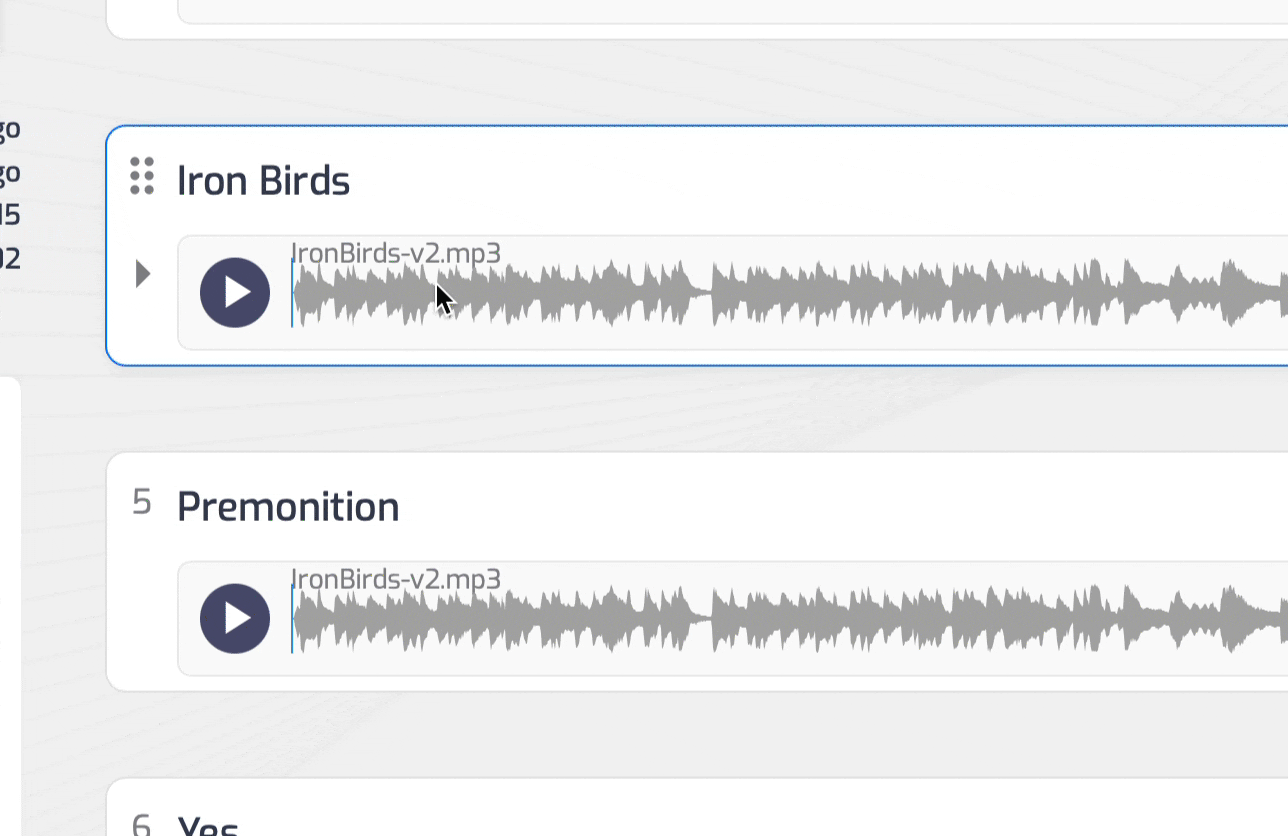Click the IronBirds-v2.mp3 filename under Premonition

396,578
